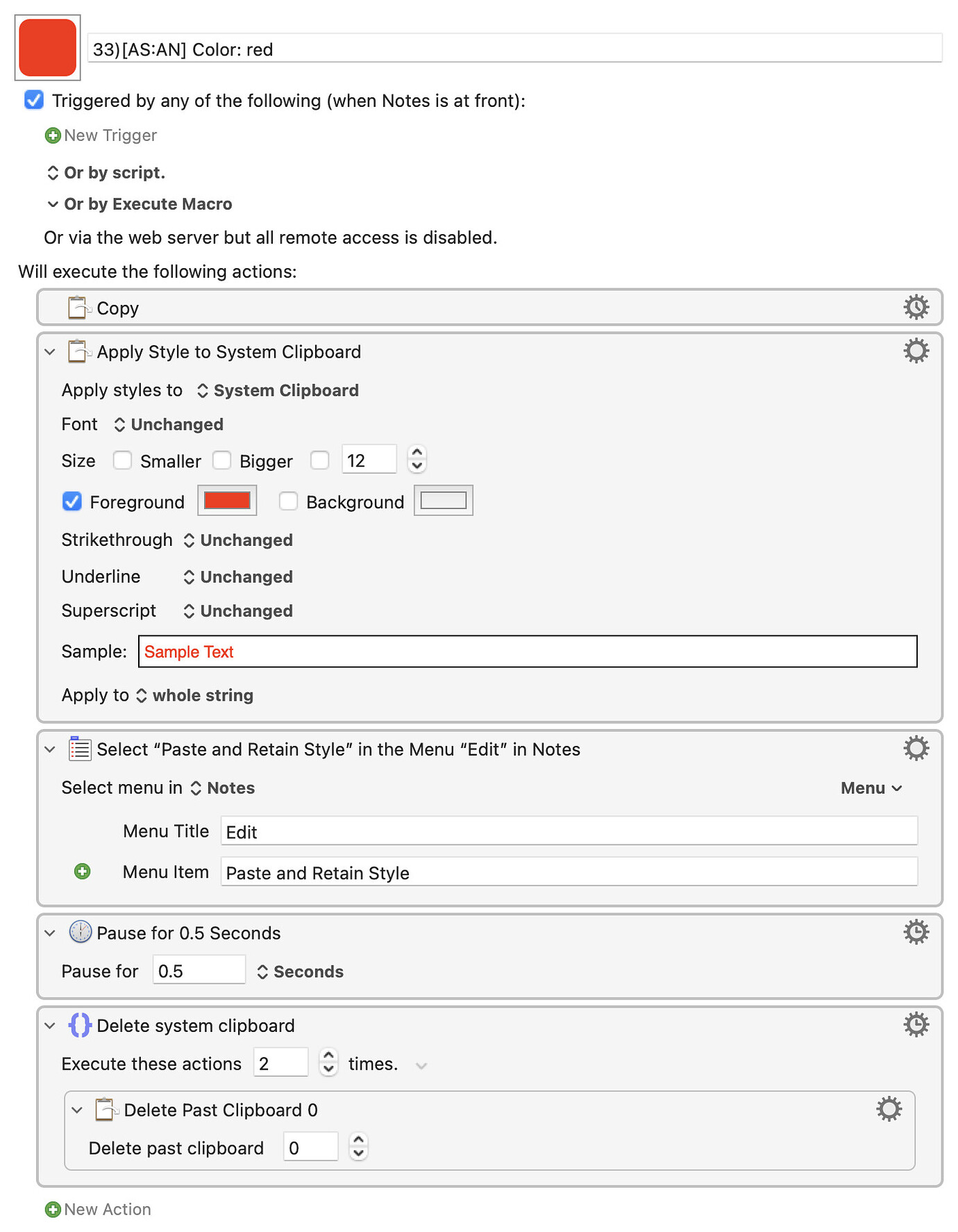Open gear menu for Copy action
This screenshot has width=958, height=1232.
(x=916, y=307)
